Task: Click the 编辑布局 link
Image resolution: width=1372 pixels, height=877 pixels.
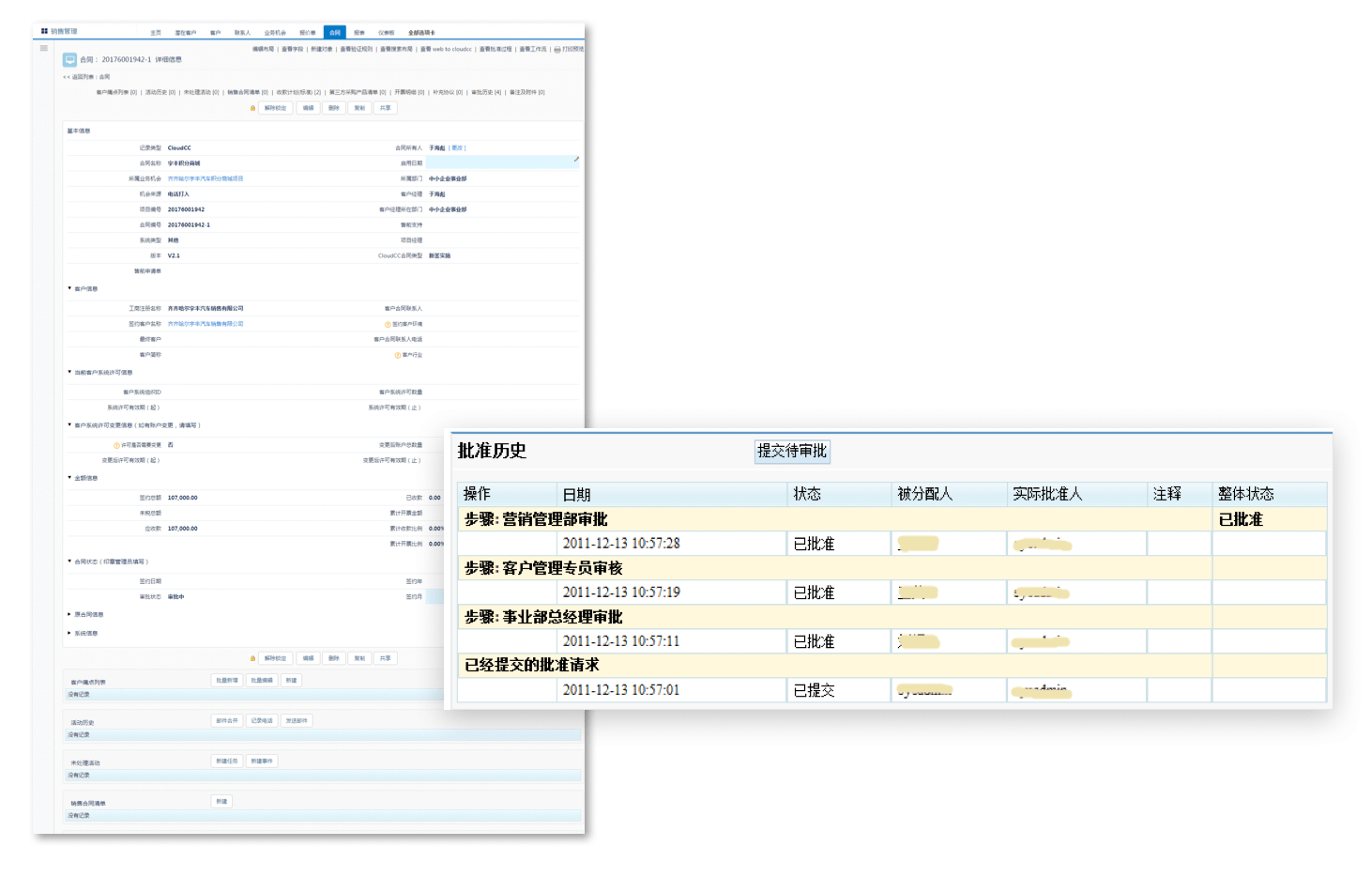Action: [x=264, y=49]
